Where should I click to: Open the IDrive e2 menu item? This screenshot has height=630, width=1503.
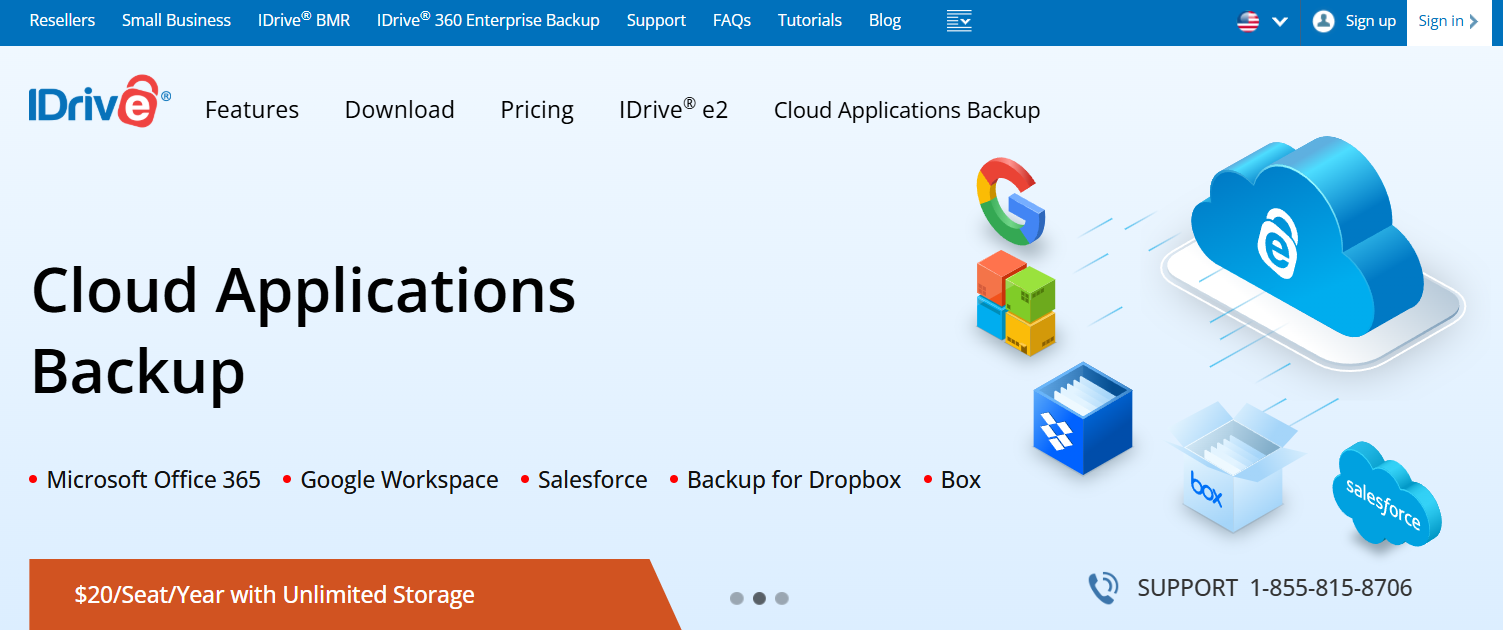click(x=674, y=109)
